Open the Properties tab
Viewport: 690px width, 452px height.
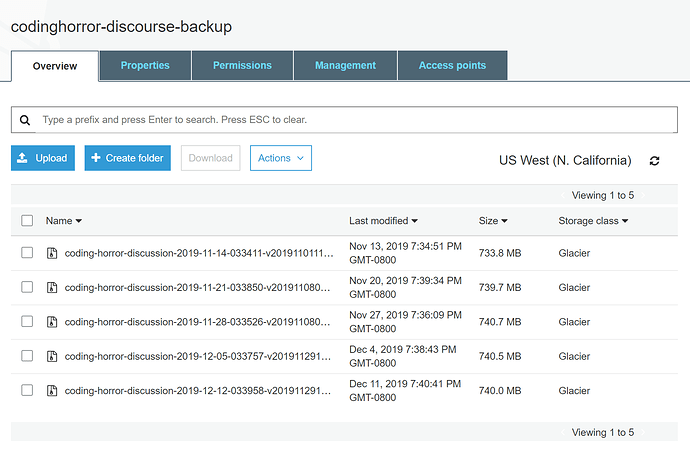point(145,66)
